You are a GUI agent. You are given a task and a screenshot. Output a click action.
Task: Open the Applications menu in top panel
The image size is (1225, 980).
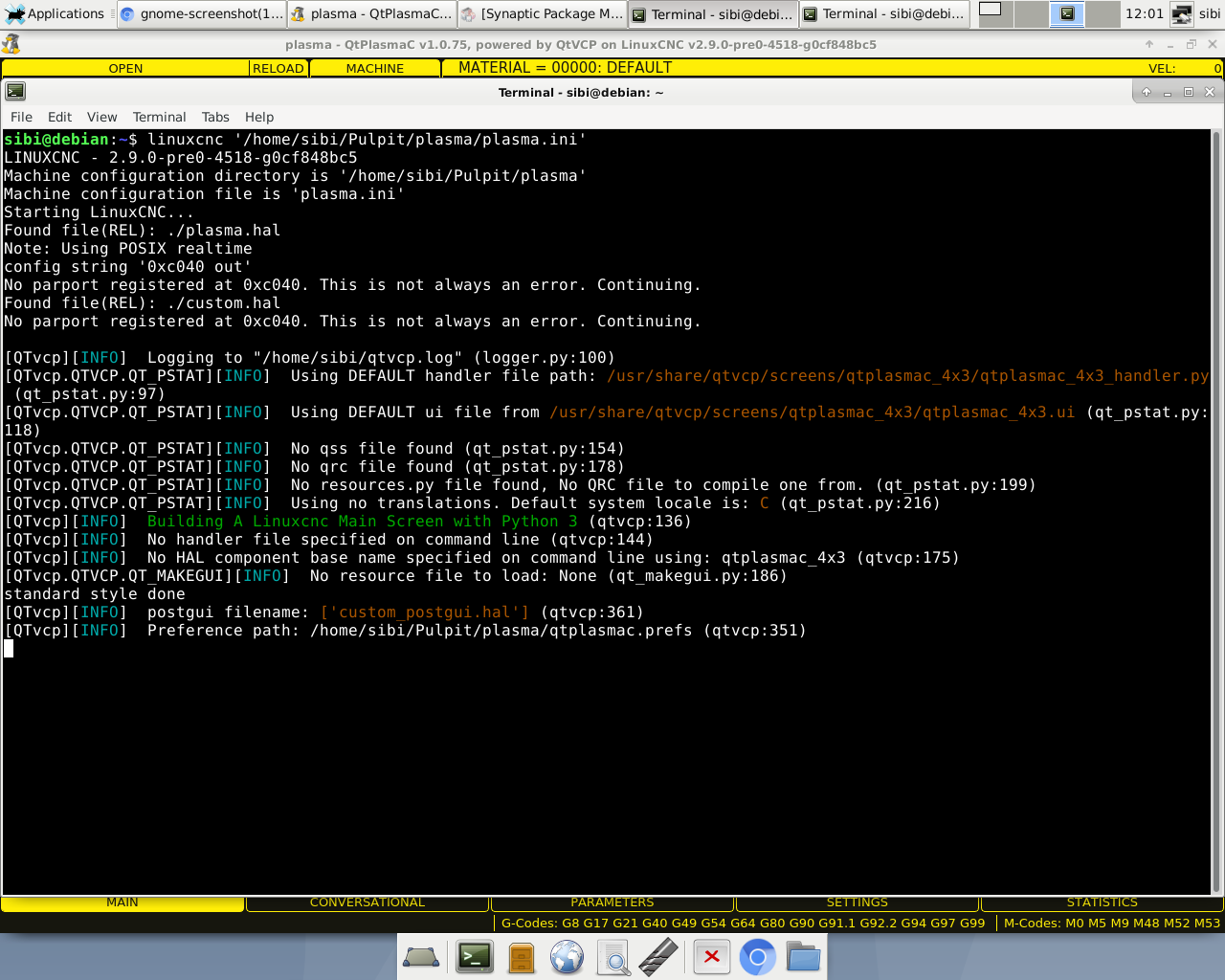(x=56, y=13)
